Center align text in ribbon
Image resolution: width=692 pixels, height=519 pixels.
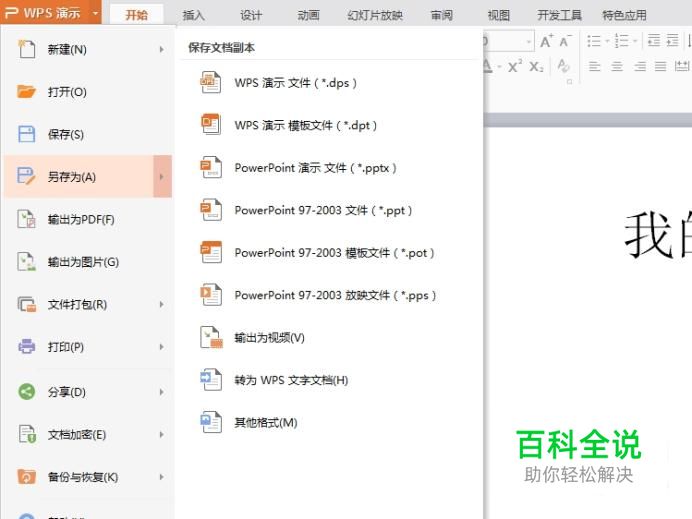click(617, 67)
